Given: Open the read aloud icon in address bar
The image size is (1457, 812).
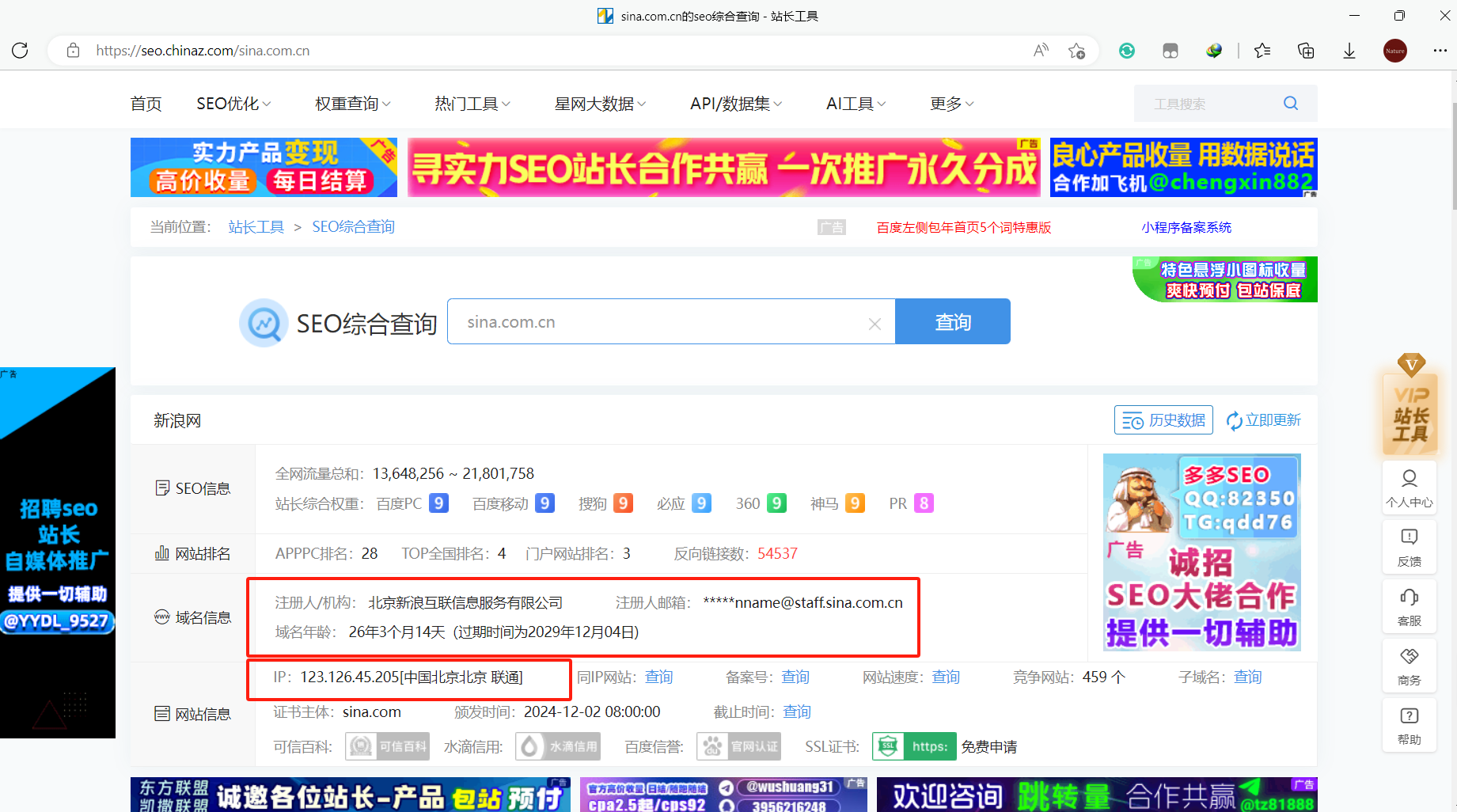Looking at the screenshot, I should pyautogui.click(x=1041, y=51).
